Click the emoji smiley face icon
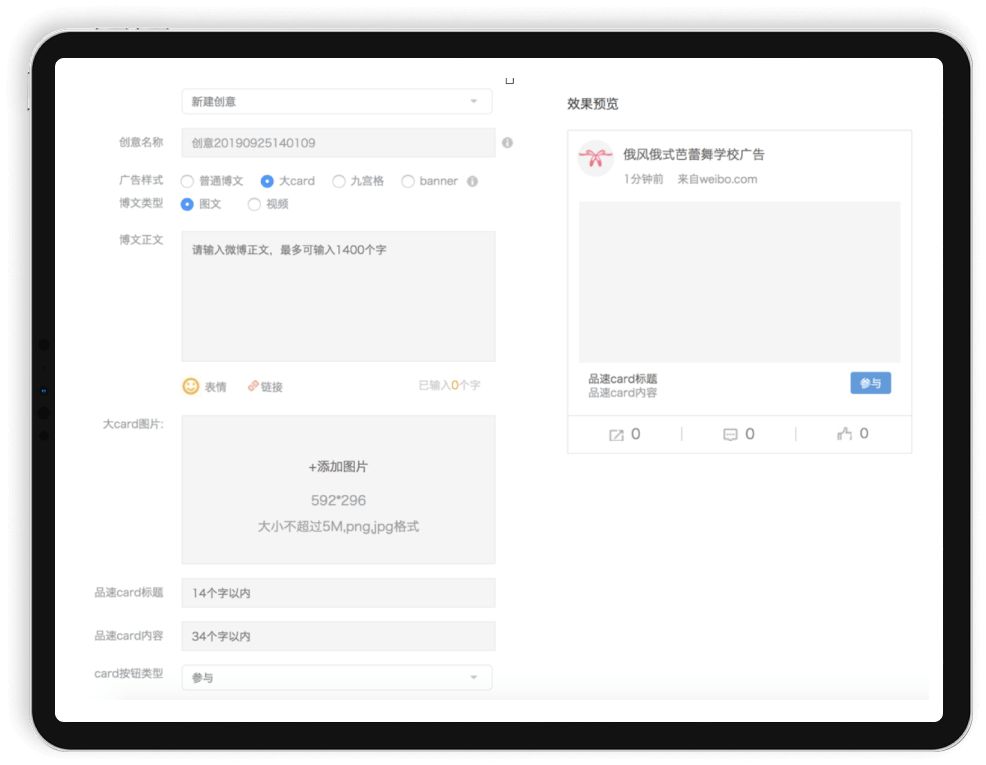986x765 pixels. click(x=190, y=386)
